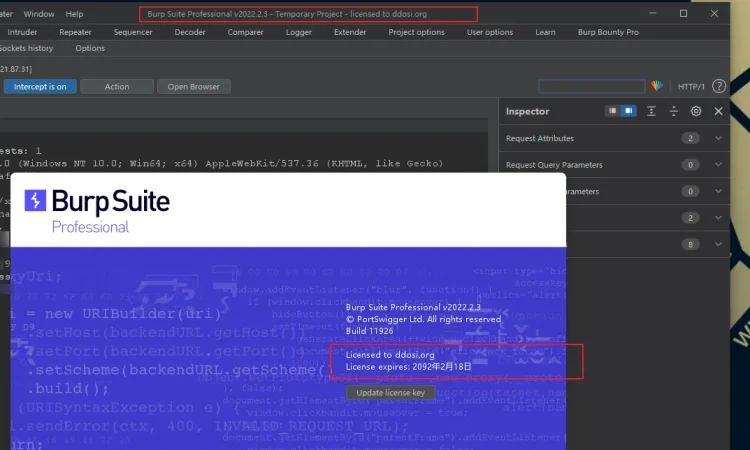Go to the Sequencer tab

(x=133, y=32)
